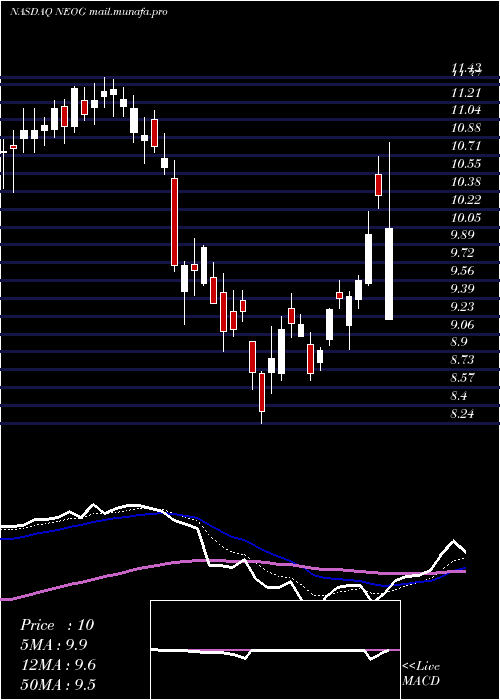Click the 9.39 price axis label

coord(463,289)
